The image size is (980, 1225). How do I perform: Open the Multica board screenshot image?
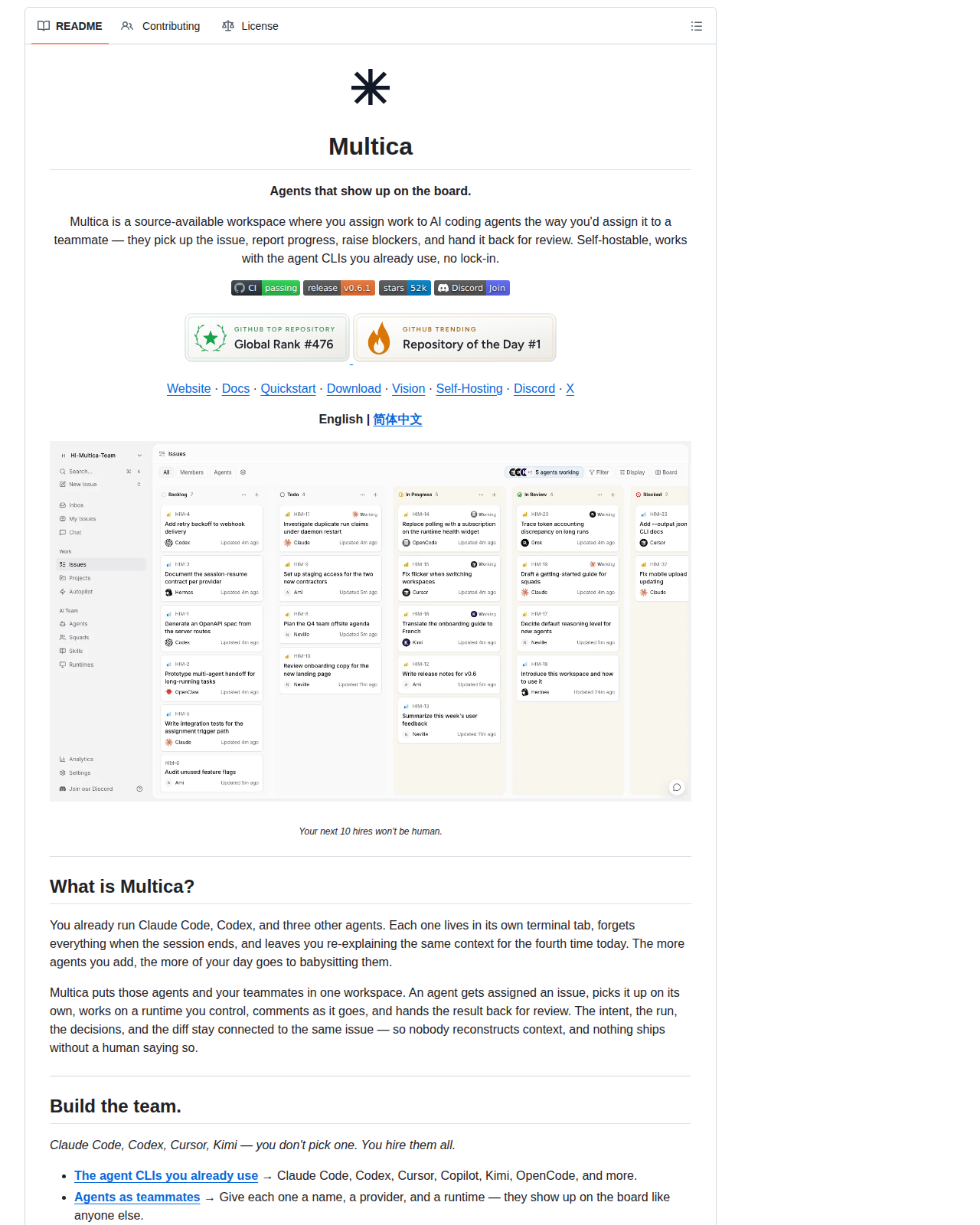[371, 622]
